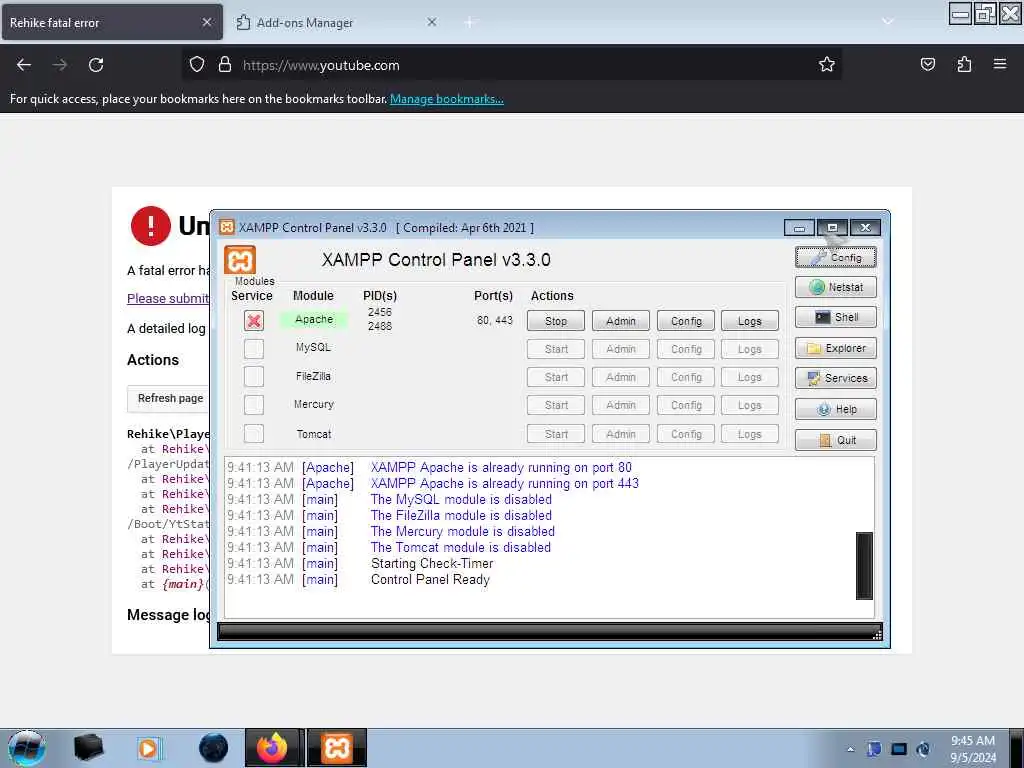This screenshot has height=768, width=1024.
Task: Launch Shell from the XAMPP side panel
Action: coord(835,317)
